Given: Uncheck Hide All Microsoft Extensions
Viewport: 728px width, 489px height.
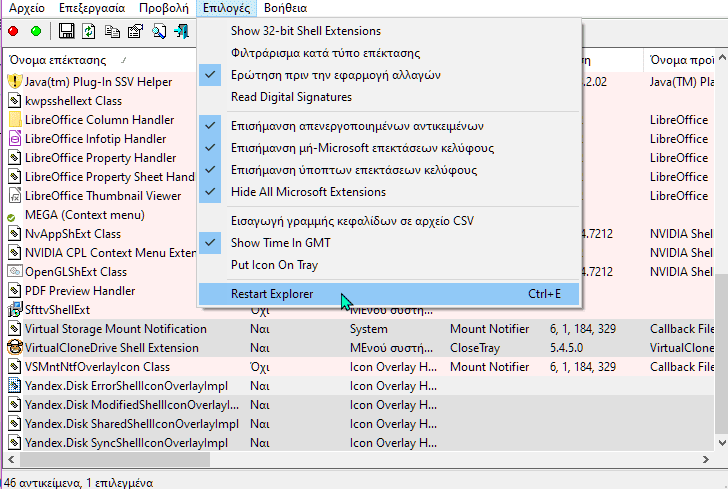Looking at the screenshot, I should coord(389,192).
